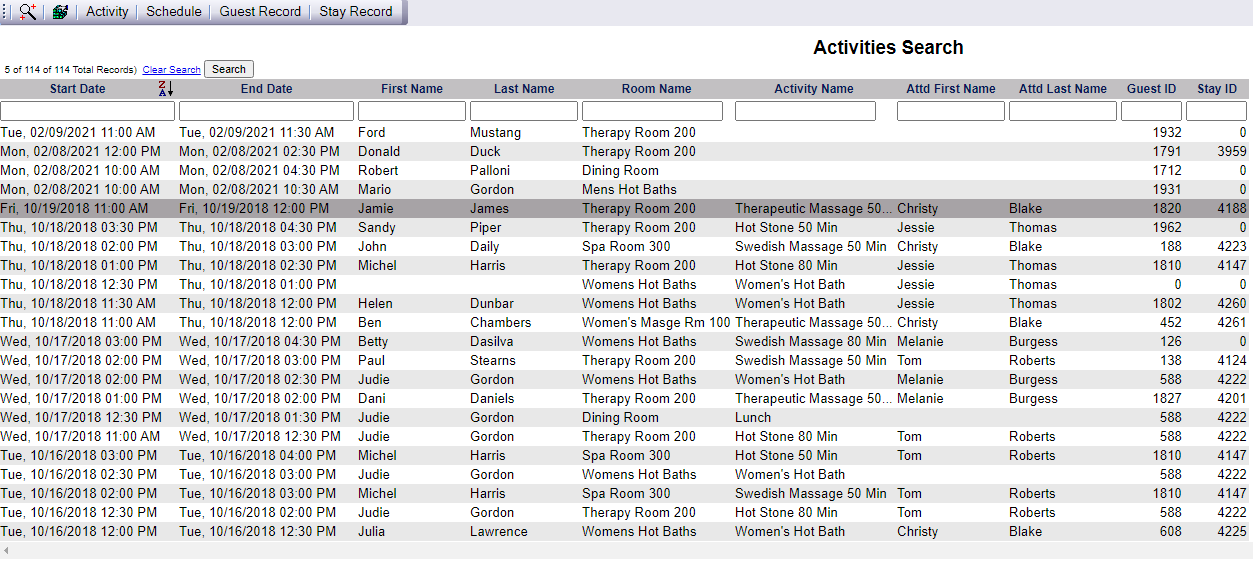Click last name Chambers in table
Screen dimensions: 1253x561
(x=500, y=322)
